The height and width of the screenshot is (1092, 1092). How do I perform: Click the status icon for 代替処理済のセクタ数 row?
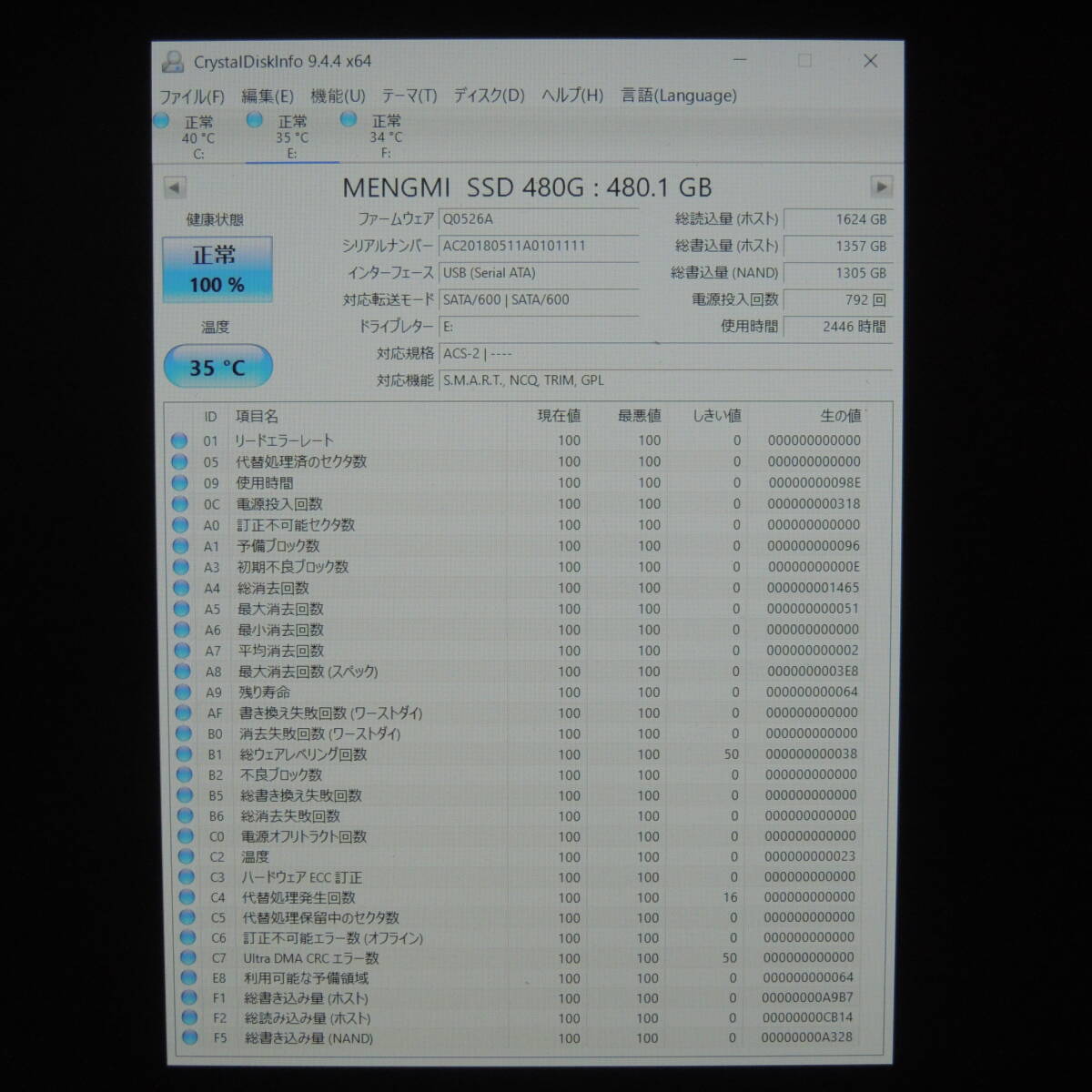(x=179, y=462)
